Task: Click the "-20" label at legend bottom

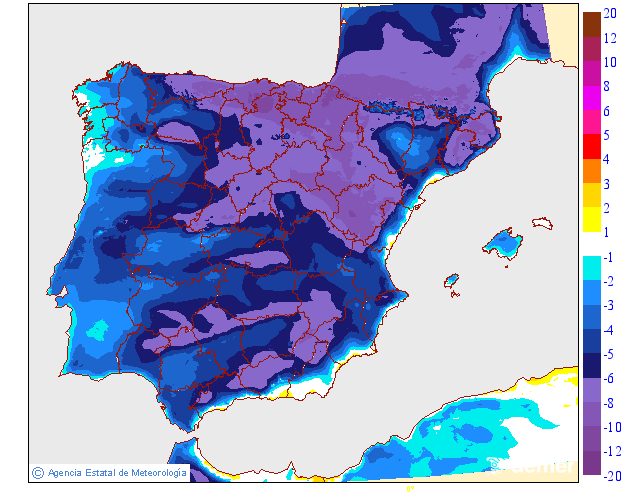Action: pyautogui.click(x=612, y=476)
